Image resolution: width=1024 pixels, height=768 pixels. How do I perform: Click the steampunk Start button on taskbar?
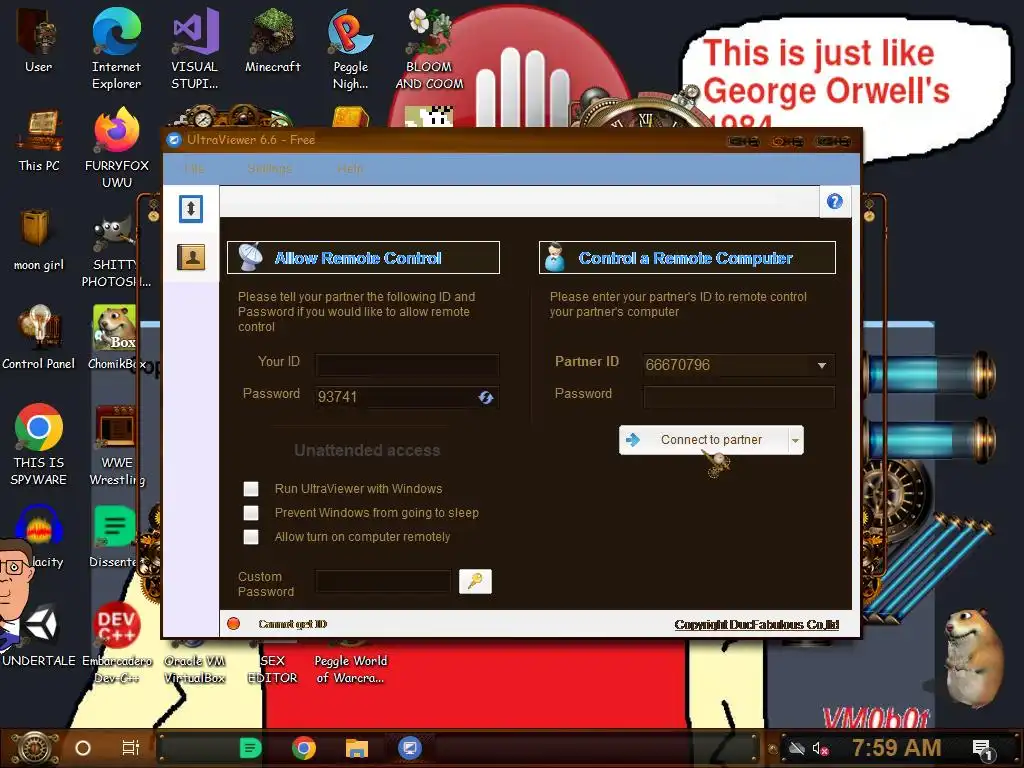pos(34,748)
